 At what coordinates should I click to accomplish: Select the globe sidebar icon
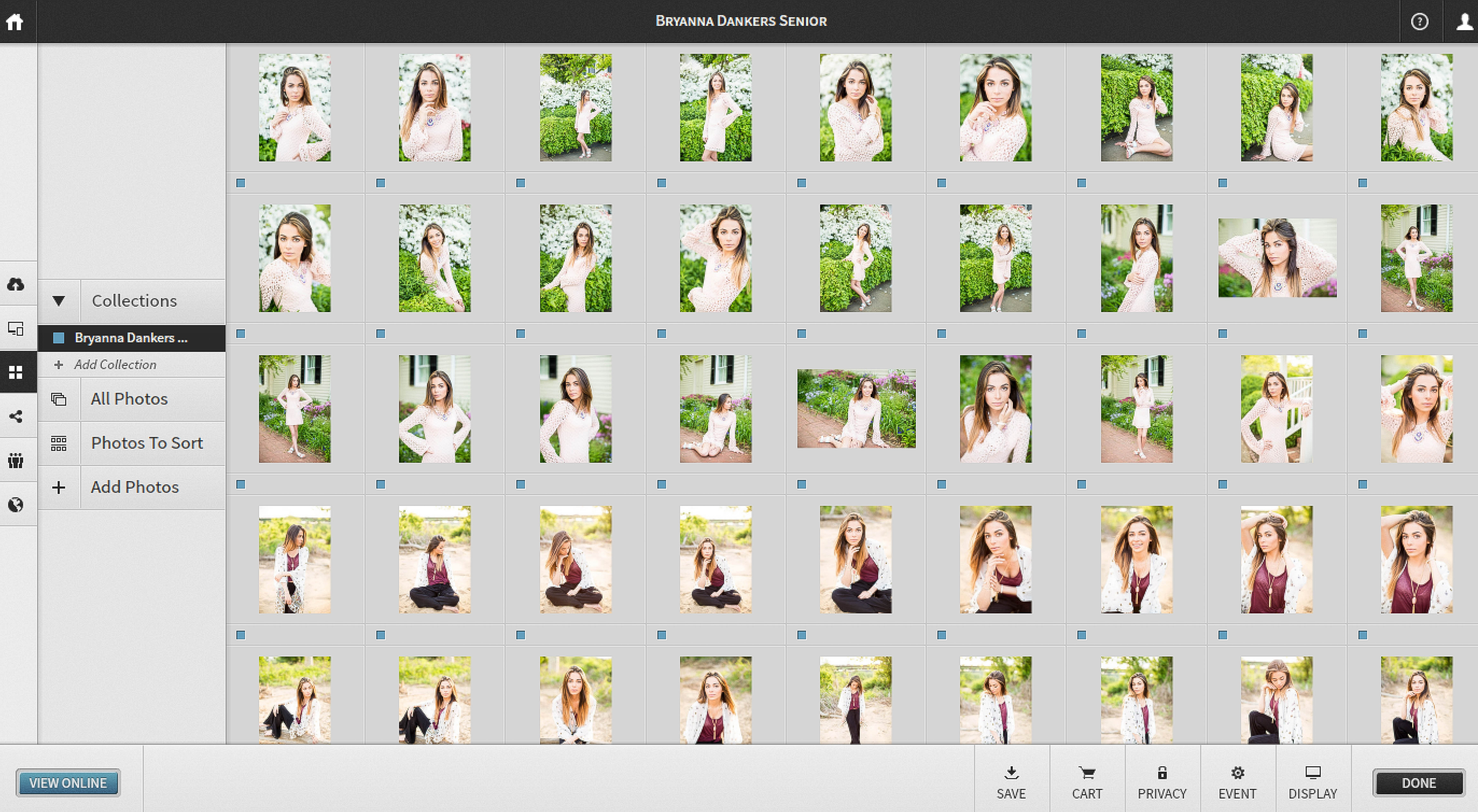point(15,505)
